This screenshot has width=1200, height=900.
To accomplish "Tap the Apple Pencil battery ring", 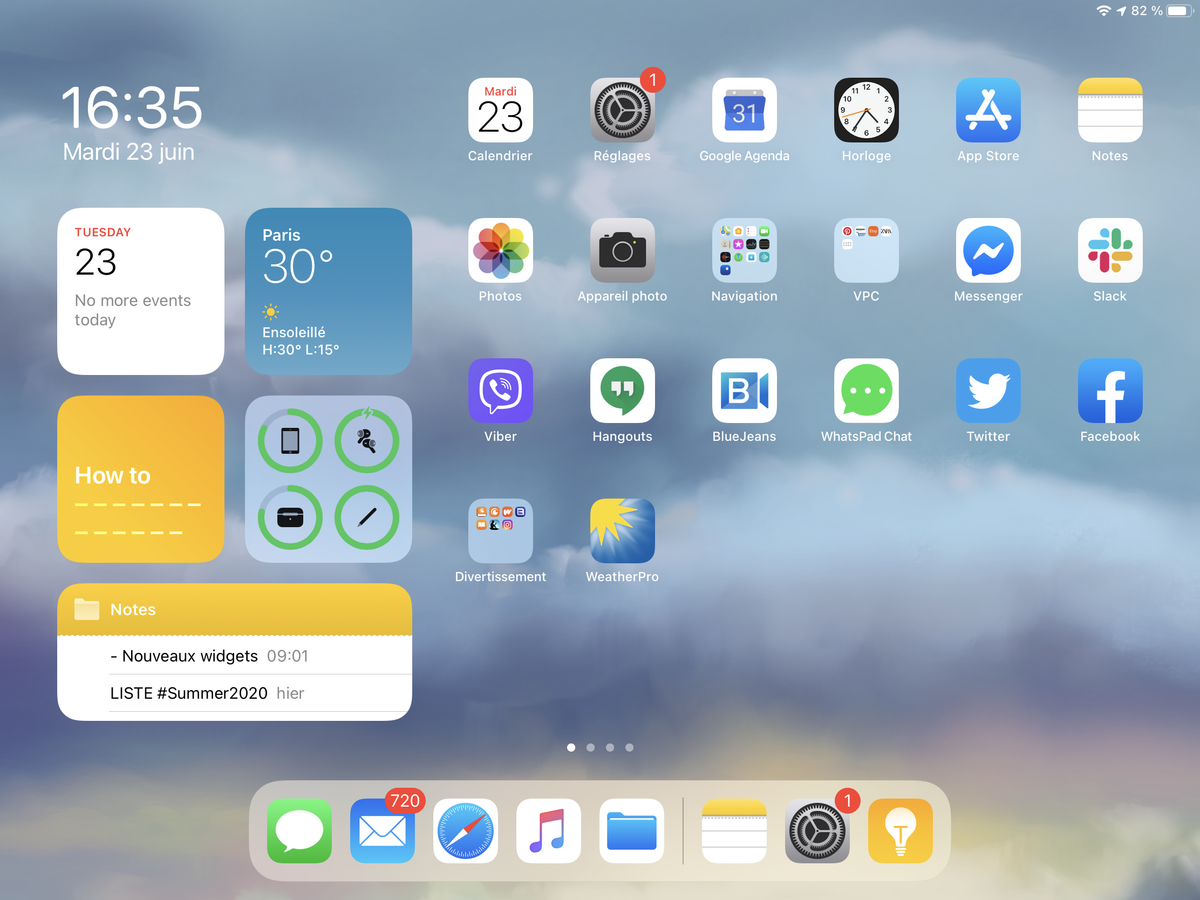I will [367, 517].
